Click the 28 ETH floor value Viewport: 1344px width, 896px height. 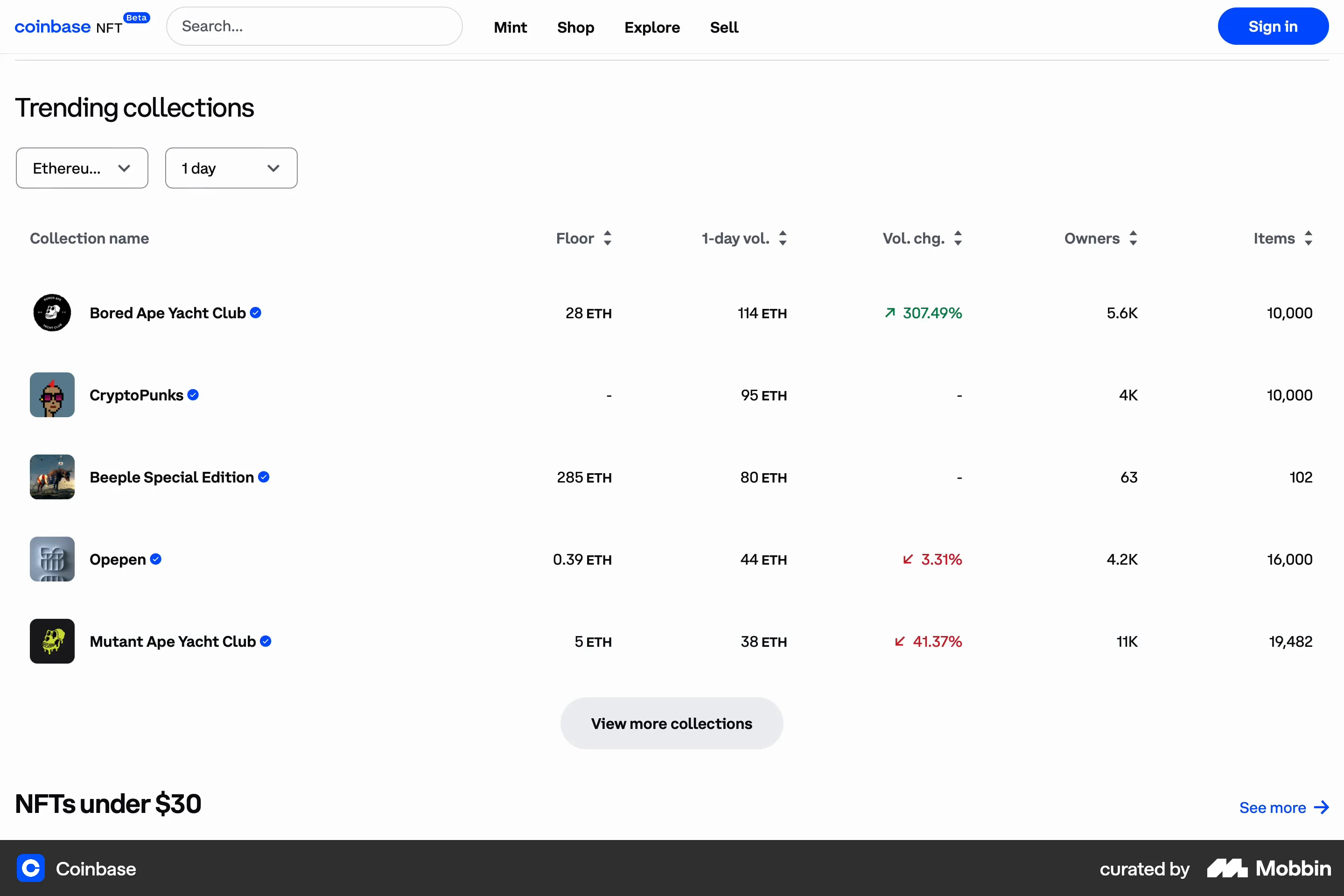pyautogui.click(x=588, y=313)
